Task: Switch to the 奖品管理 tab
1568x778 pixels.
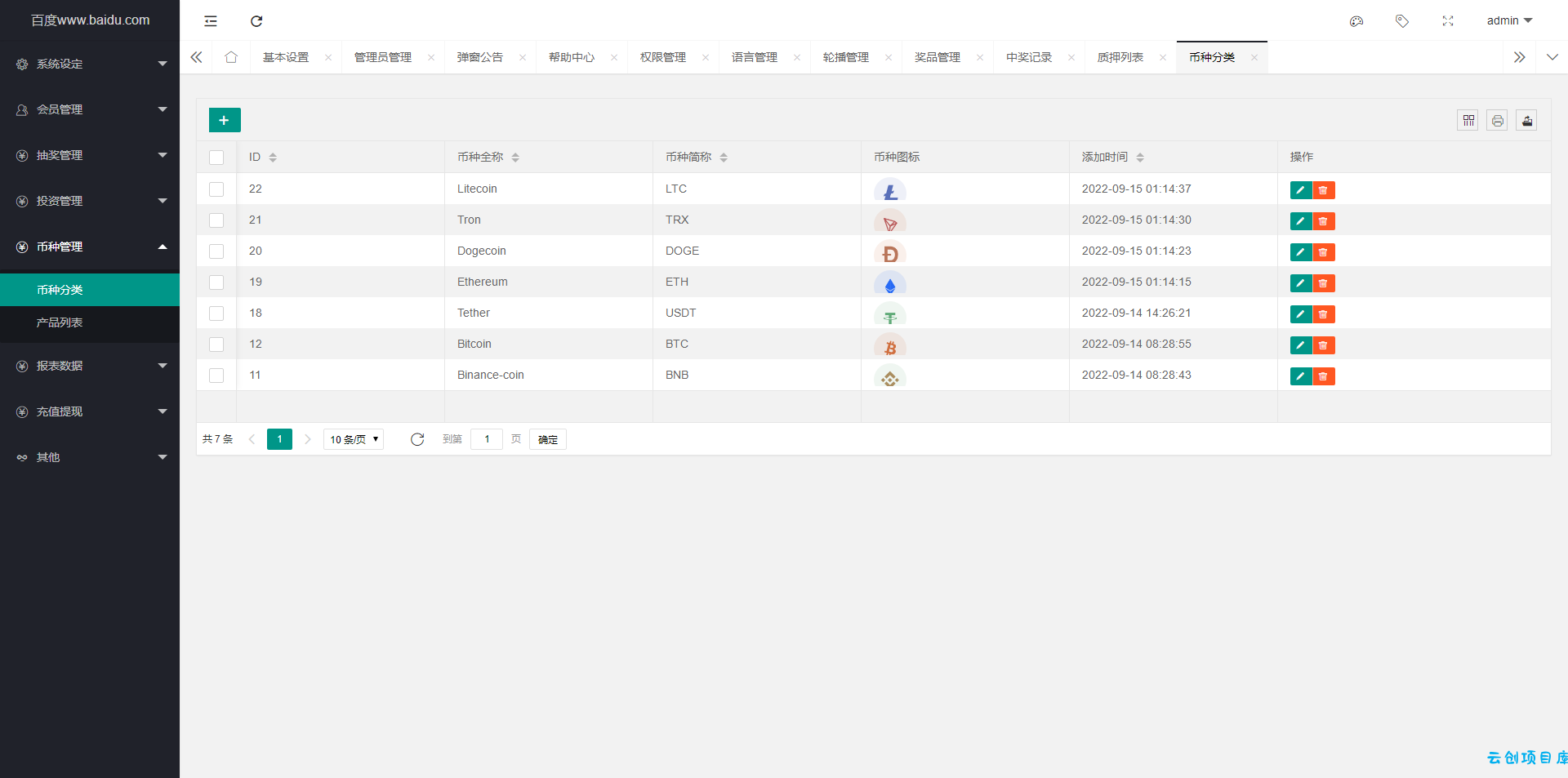Action: click(938, 57)
